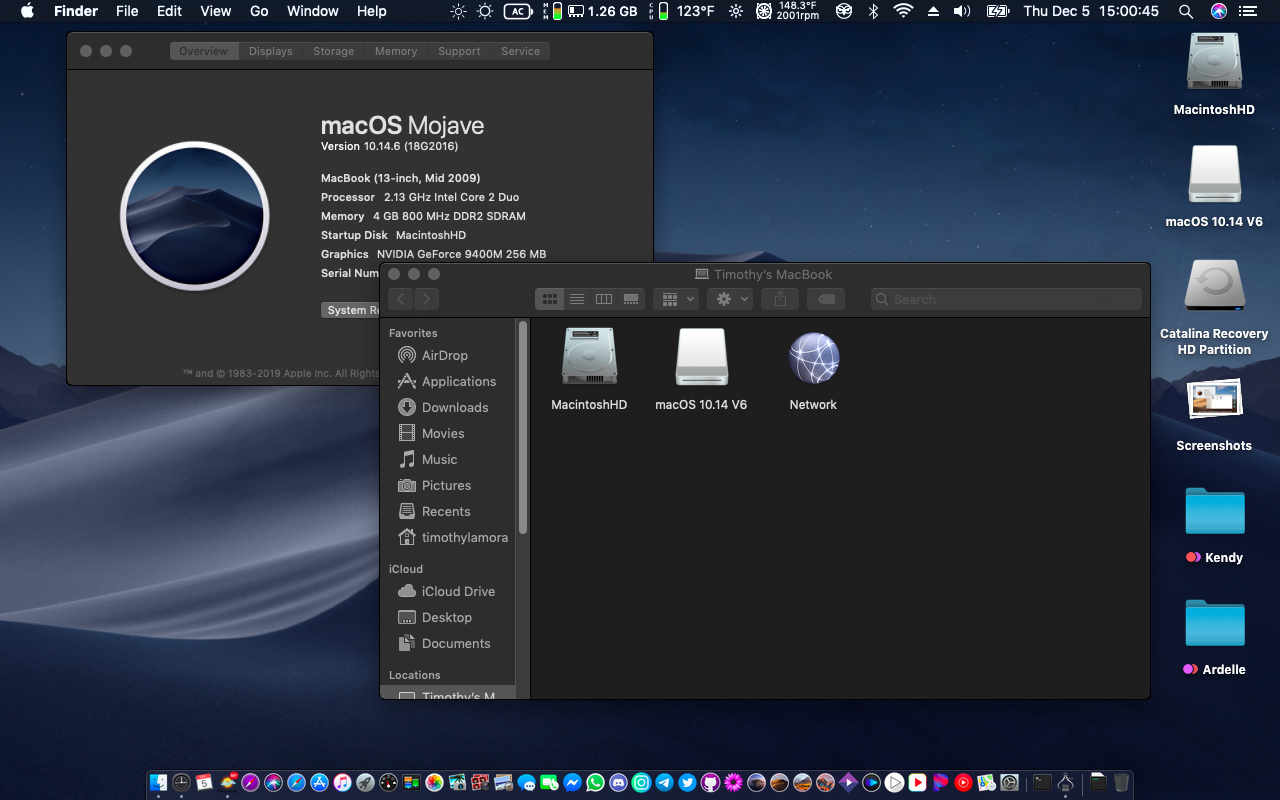Viewport: 1280px width, 800px height.
Task: Open MacintoshHD drive in Finder window
Action: [589, 357]
